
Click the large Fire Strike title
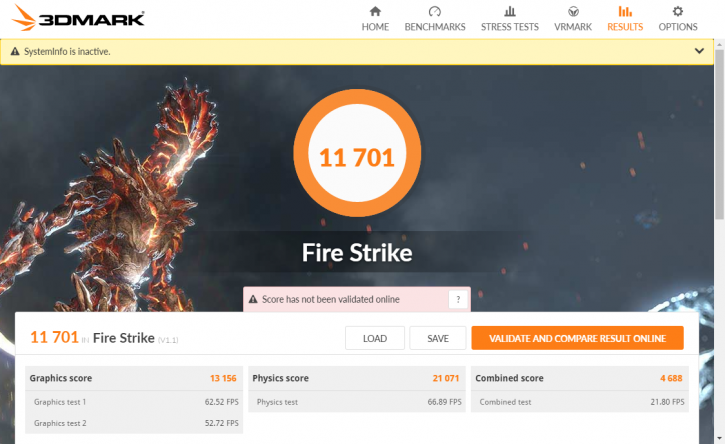tap(357, 253)
